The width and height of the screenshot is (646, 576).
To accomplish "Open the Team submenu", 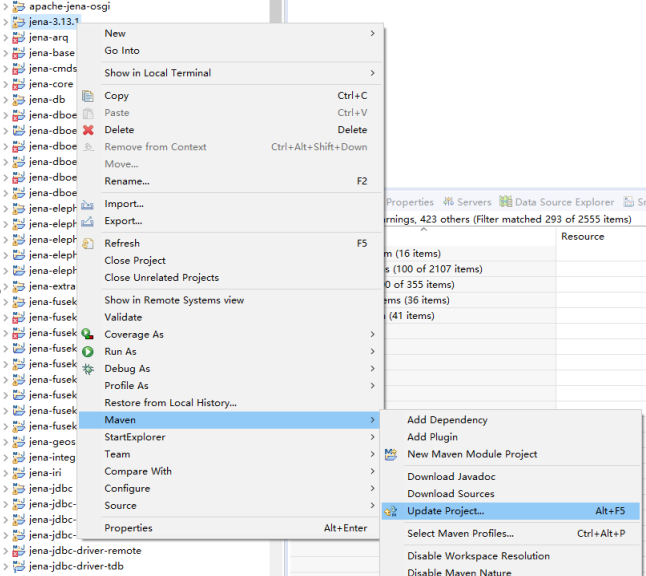I will click(x=230, y=454).
